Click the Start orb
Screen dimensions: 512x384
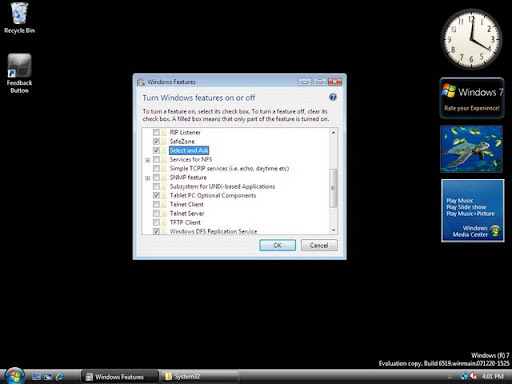pyautogui.click(x=14, y=376)
